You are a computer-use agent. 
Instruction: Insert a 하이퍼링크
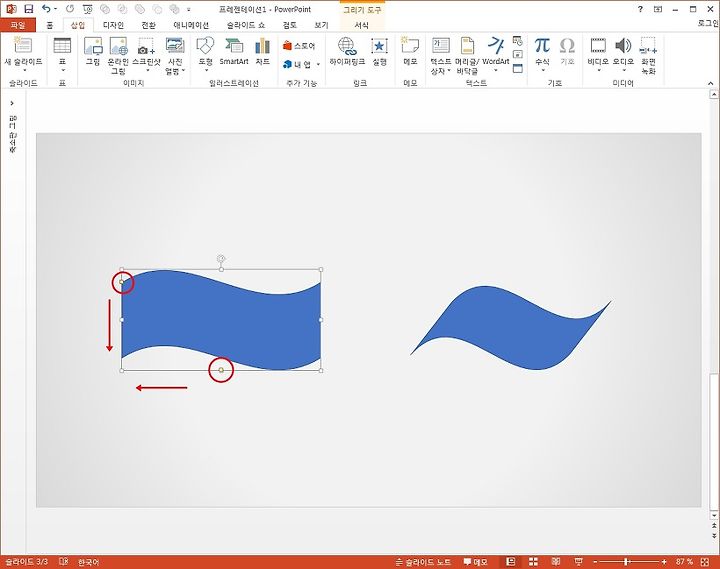coord(347,51)
